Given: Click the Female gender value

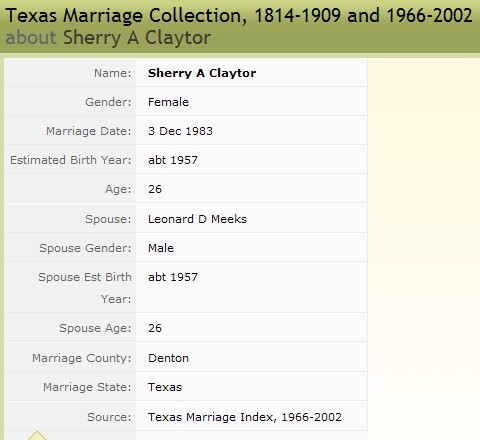Looking at the screenshot, I should (x=168, y=102).
